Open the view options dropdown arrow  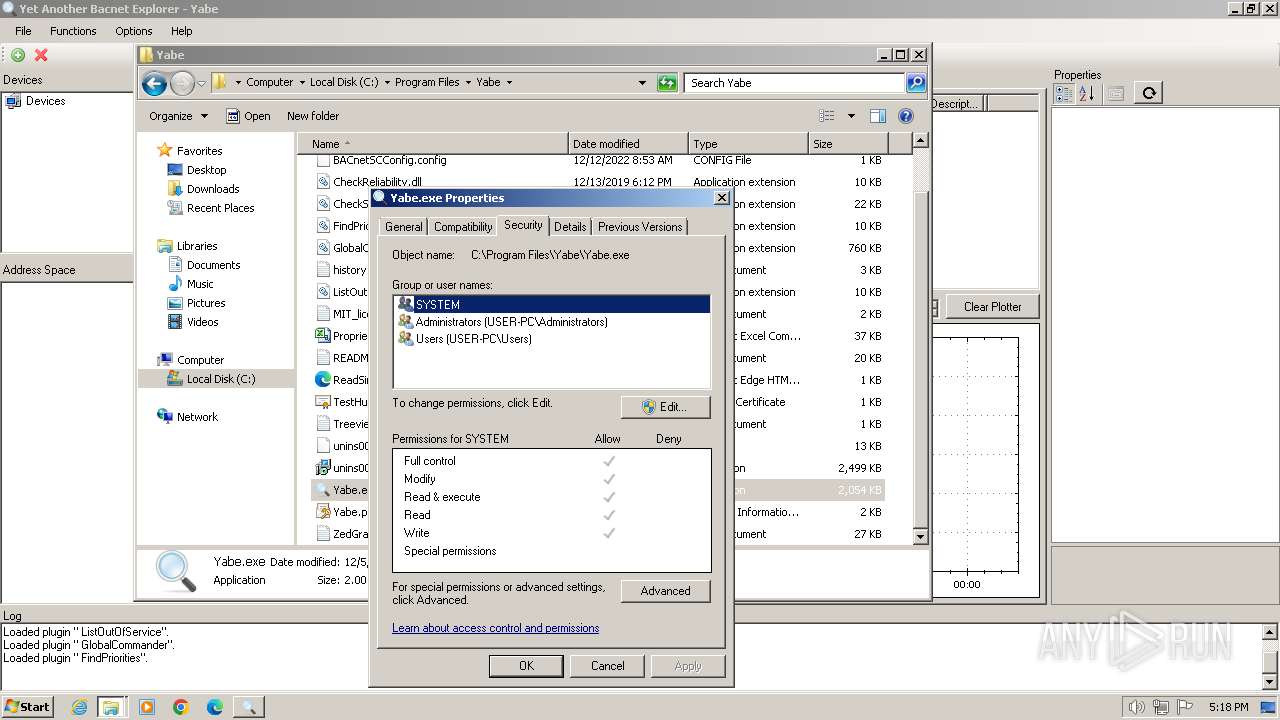tap(851, 116)
